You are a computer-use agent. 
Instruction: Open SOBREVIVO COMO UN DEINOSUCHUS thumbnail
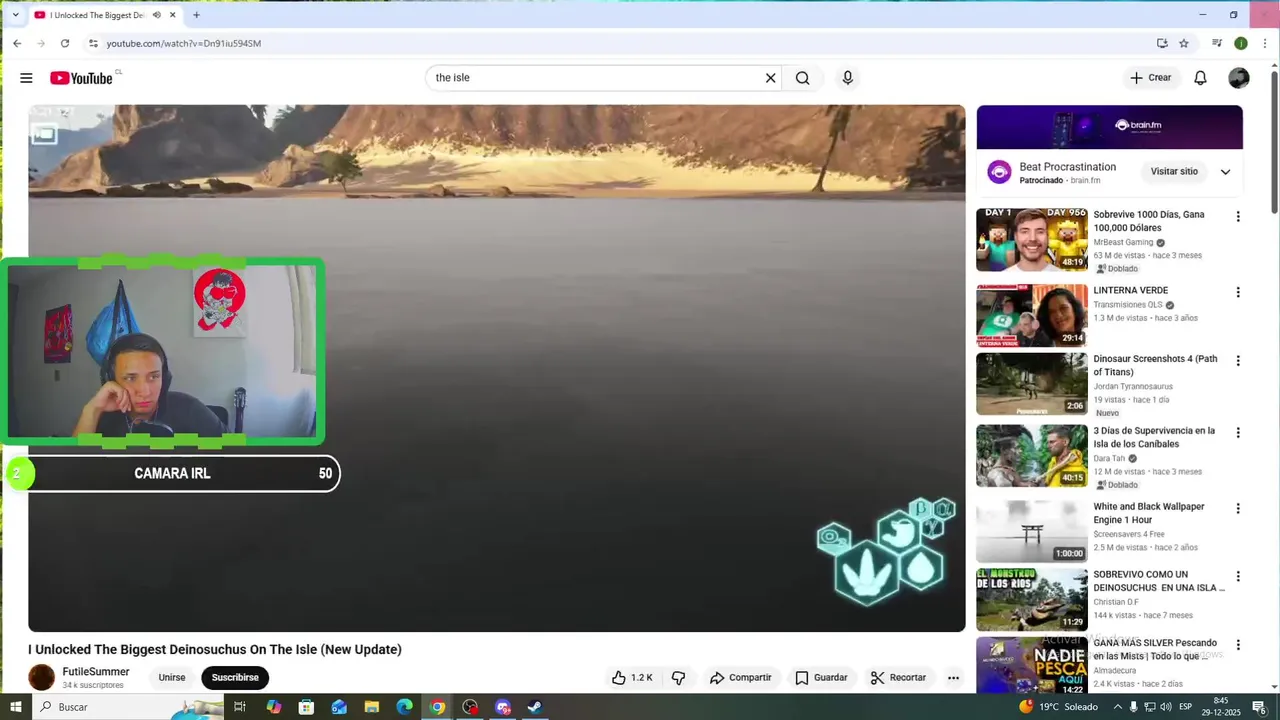(1032, 599)
